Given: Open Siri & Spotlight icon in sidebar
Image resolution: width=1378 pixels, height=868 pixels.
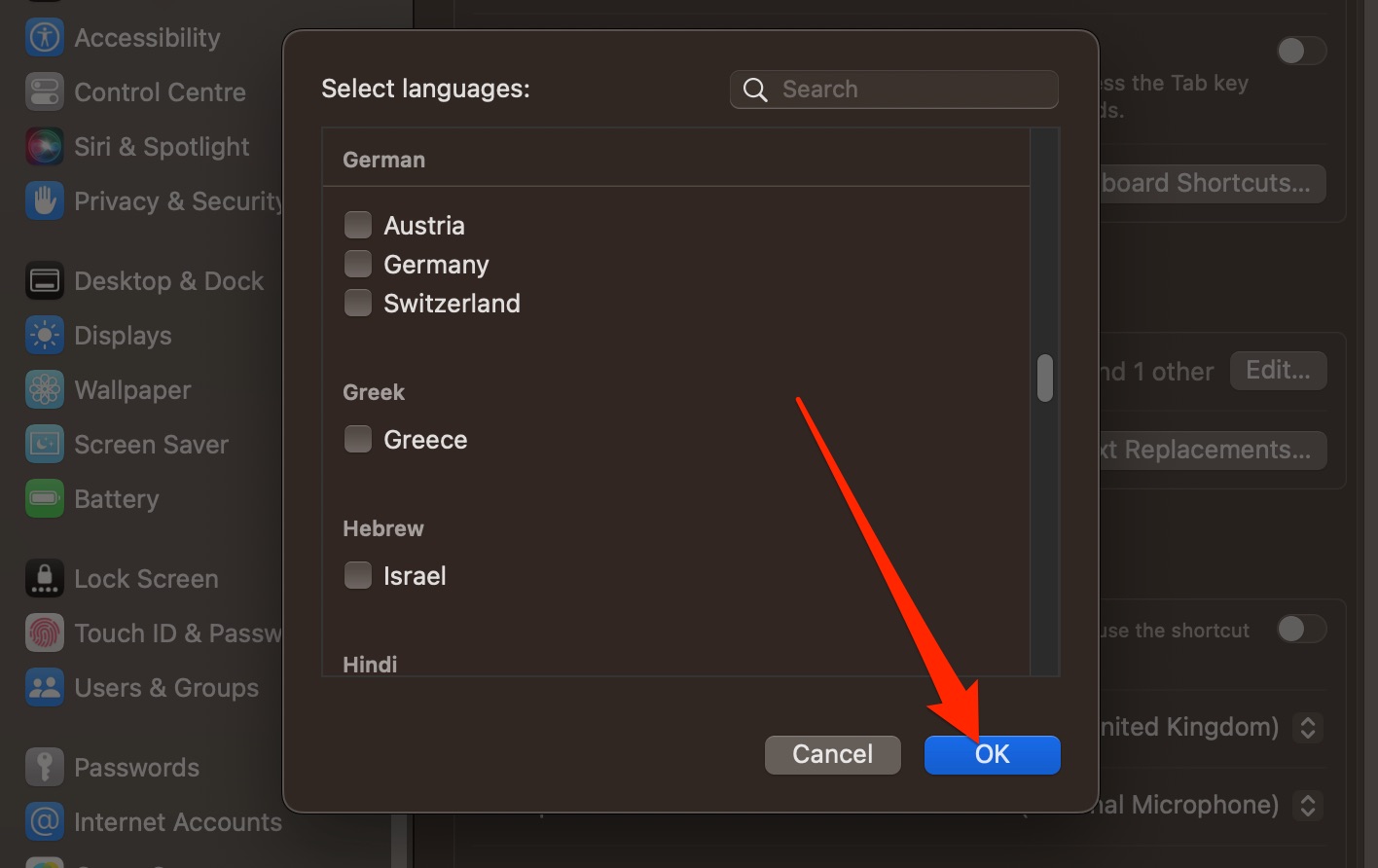Looking at the screenshot, I should 45,146.
